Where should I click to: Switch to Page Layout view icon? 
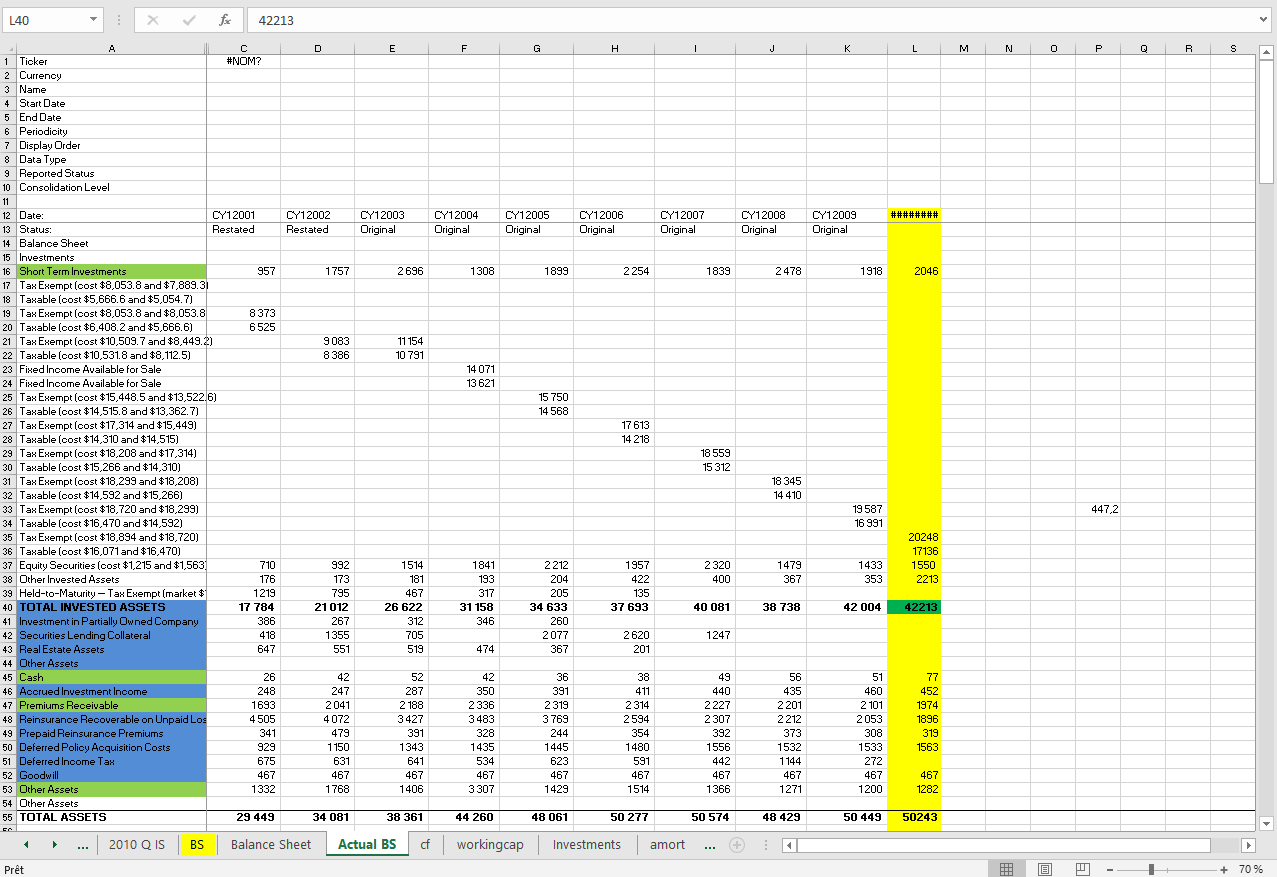point(1041,869)
